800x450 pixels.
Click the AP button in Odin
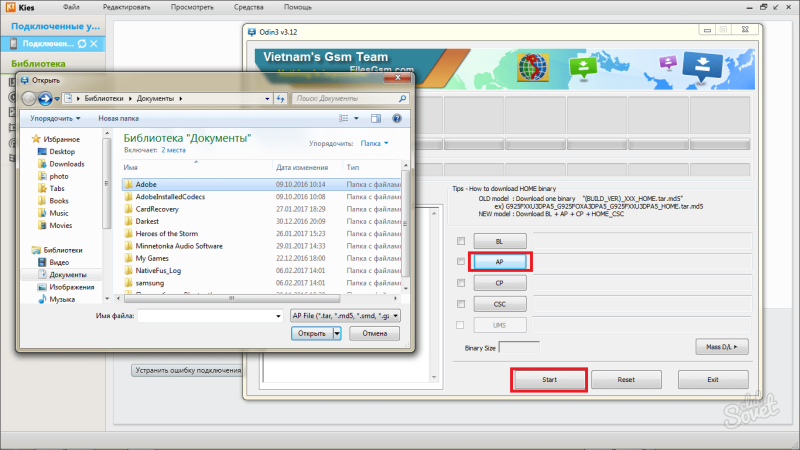[500, 262]
